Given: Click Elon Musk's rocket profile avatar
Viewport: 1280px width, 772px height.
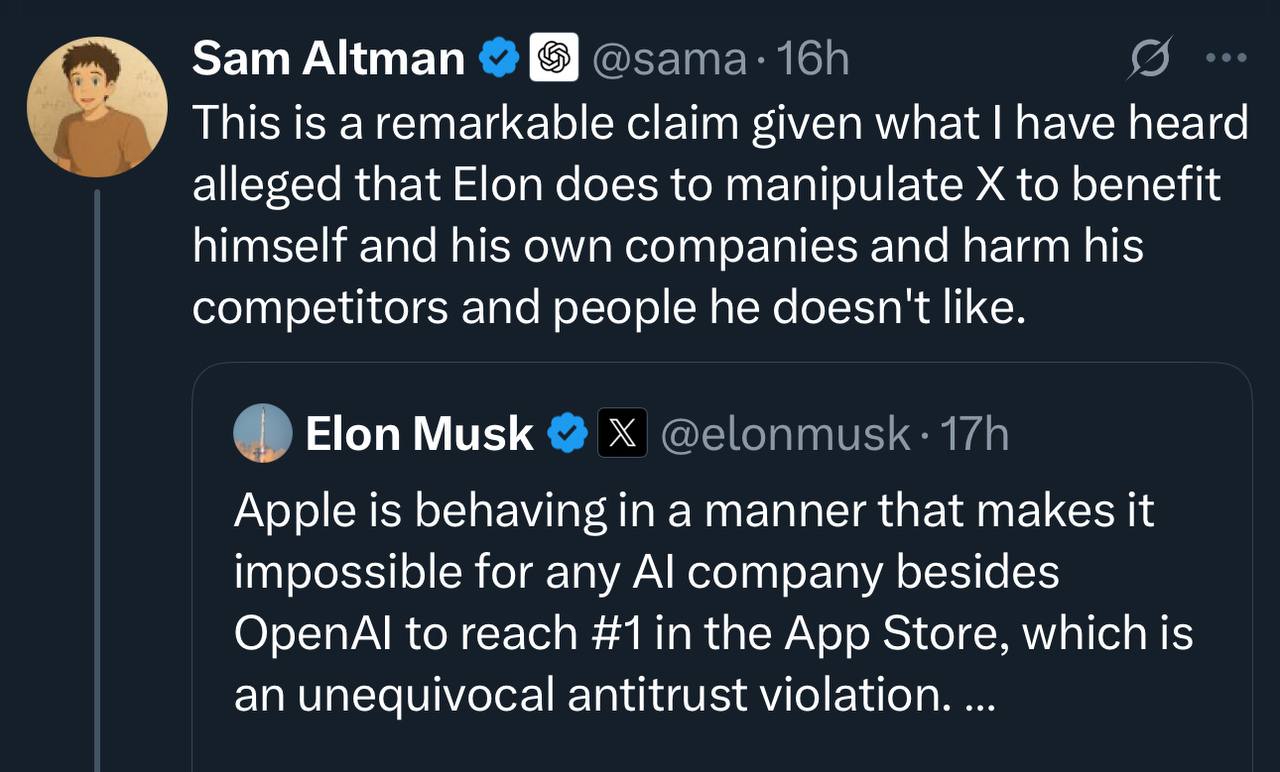Looking at the screenshot, I should 262,434.
